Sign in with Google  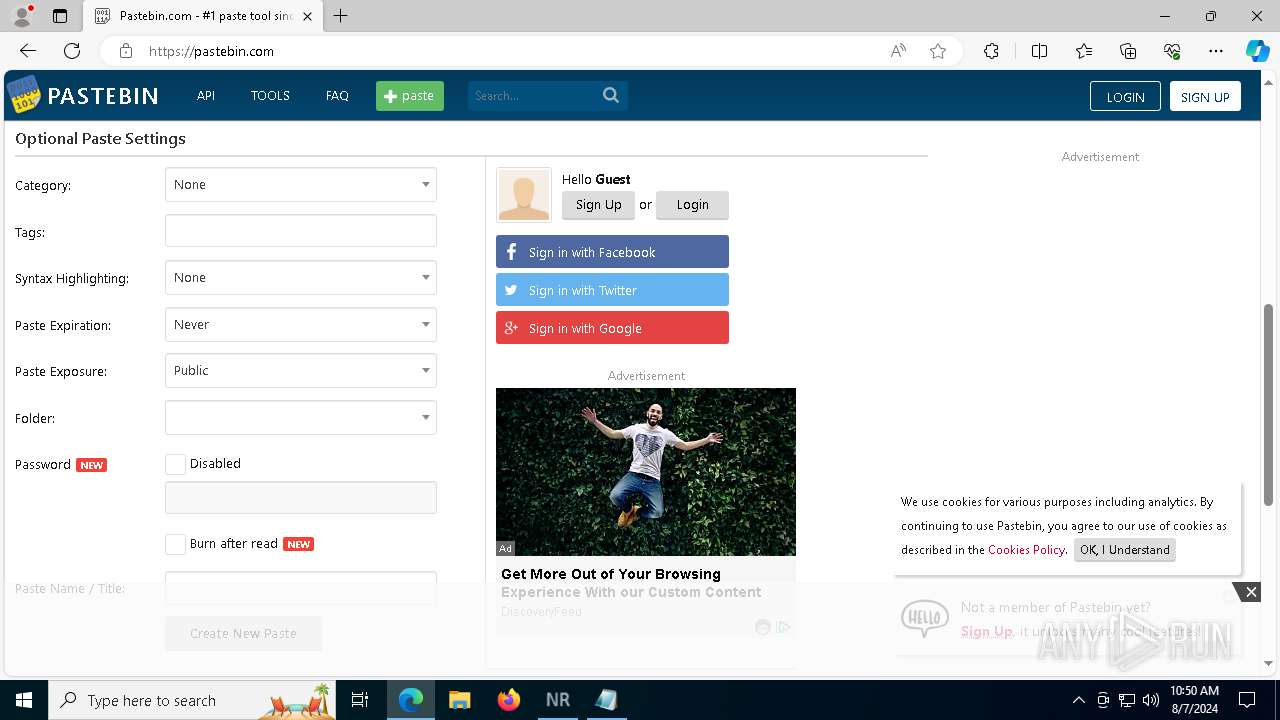coord(612,328)
